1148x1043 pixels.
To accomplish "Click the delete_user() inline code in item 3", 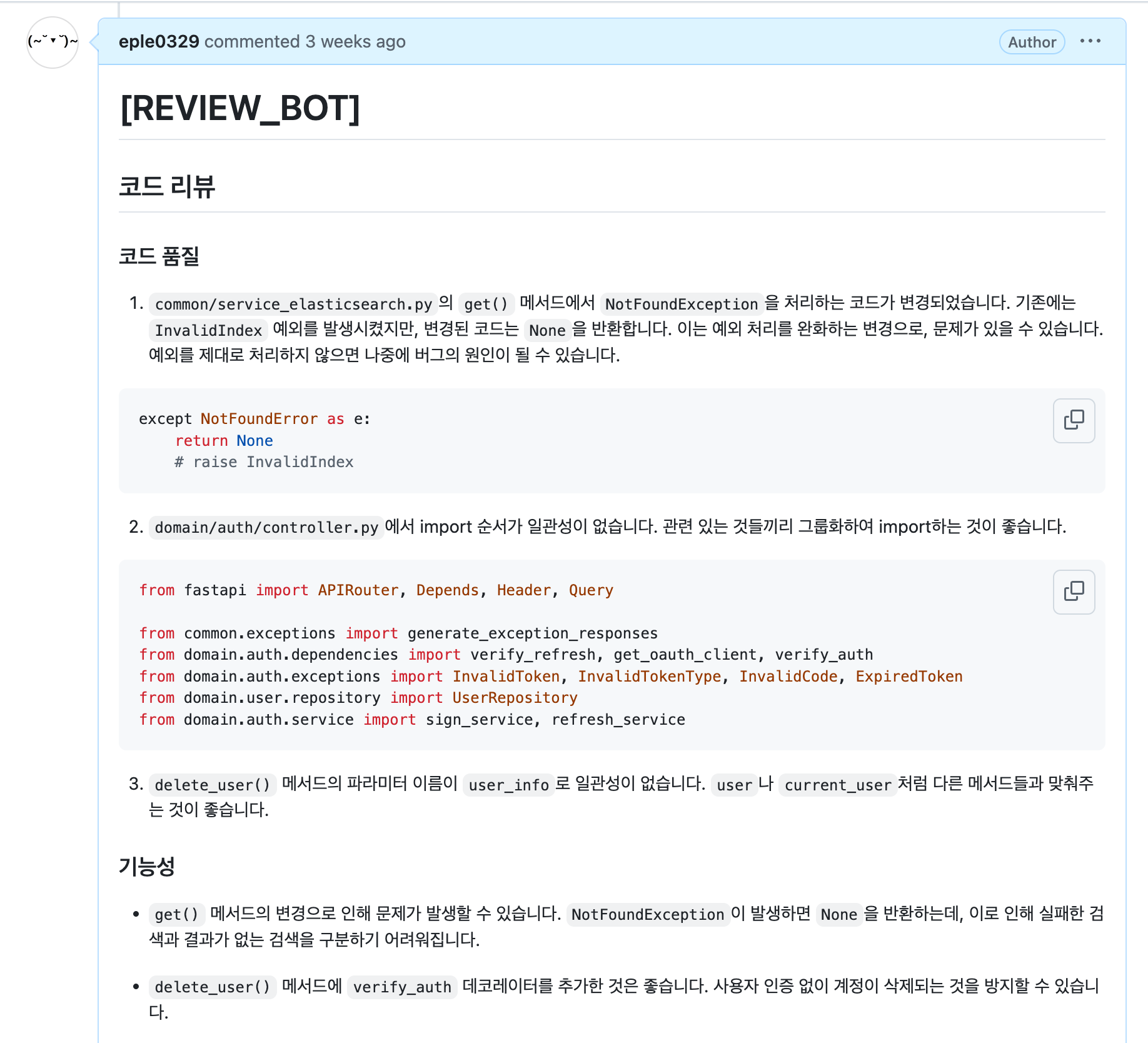I will (x=213, y=785).
